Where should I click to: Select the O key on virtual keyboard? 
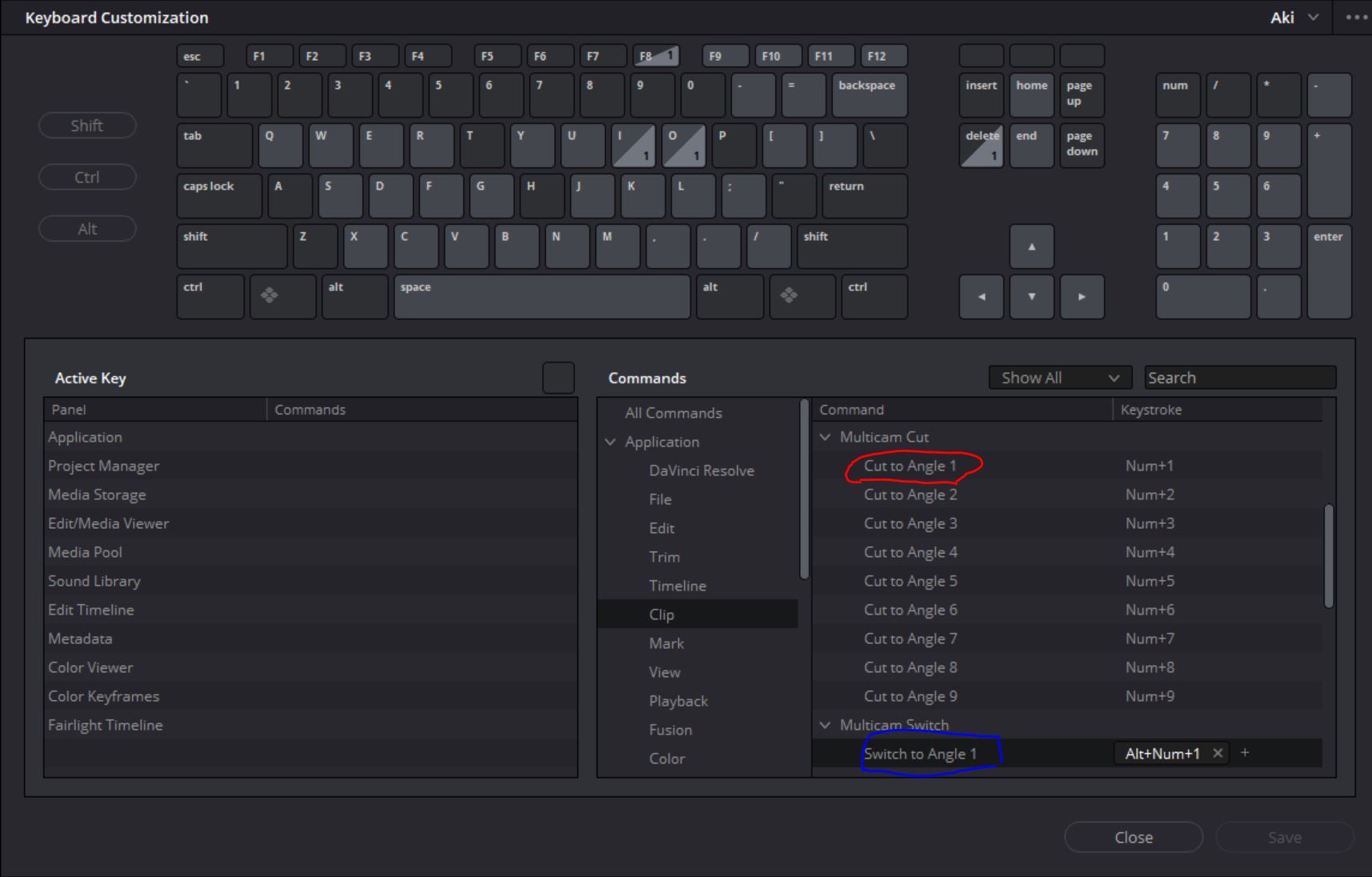(684, 146)
